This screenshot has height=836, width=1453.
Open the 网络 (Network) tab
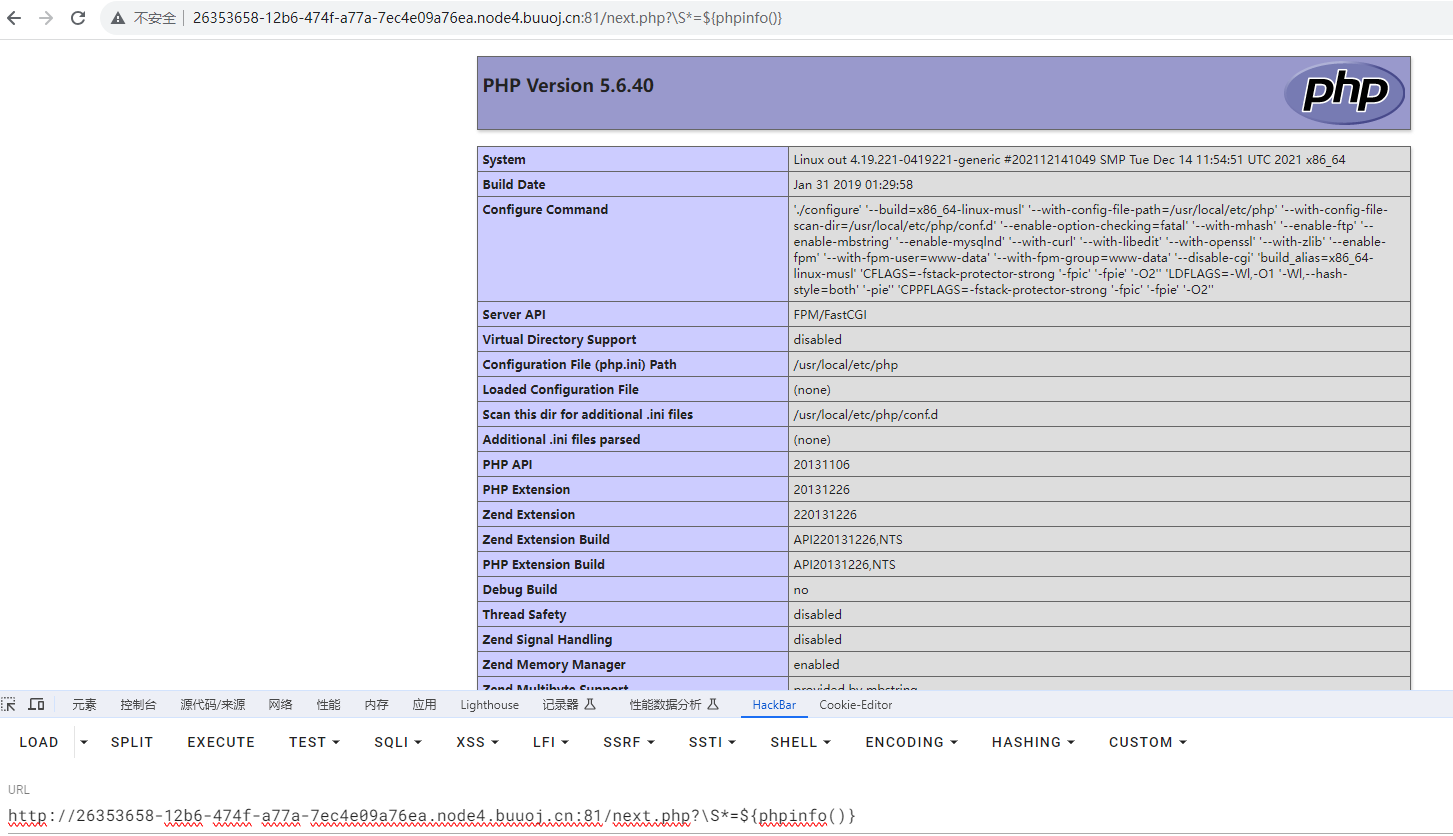[280, 705]
